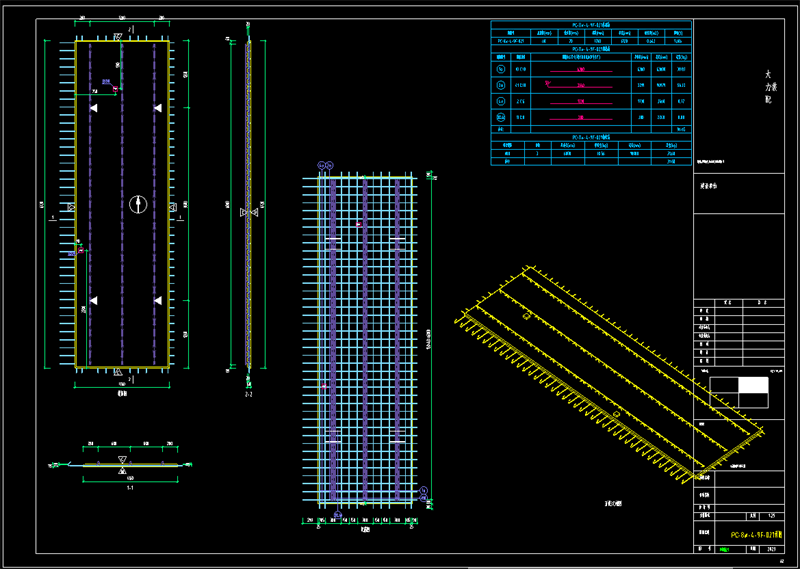
Task: Click the '1:25' scale cell in title block
Action: (772, 516)
